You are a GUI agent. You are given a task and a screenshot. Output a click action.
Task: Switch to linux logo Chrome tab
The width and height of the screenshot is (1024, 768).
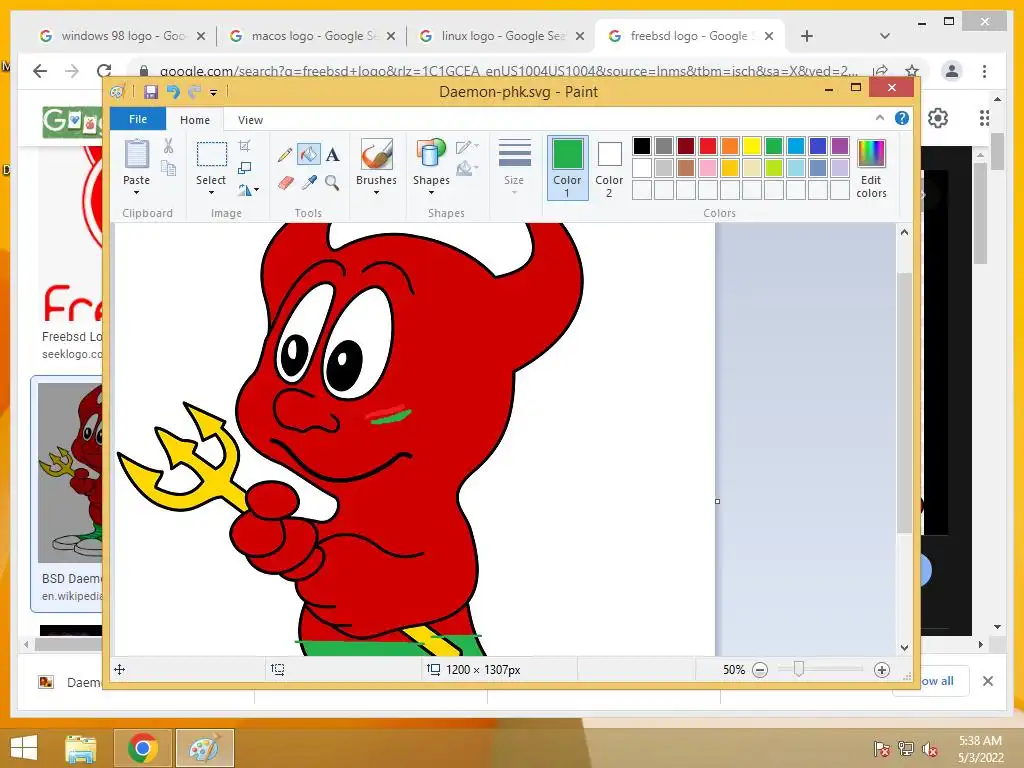click(502, 36)
